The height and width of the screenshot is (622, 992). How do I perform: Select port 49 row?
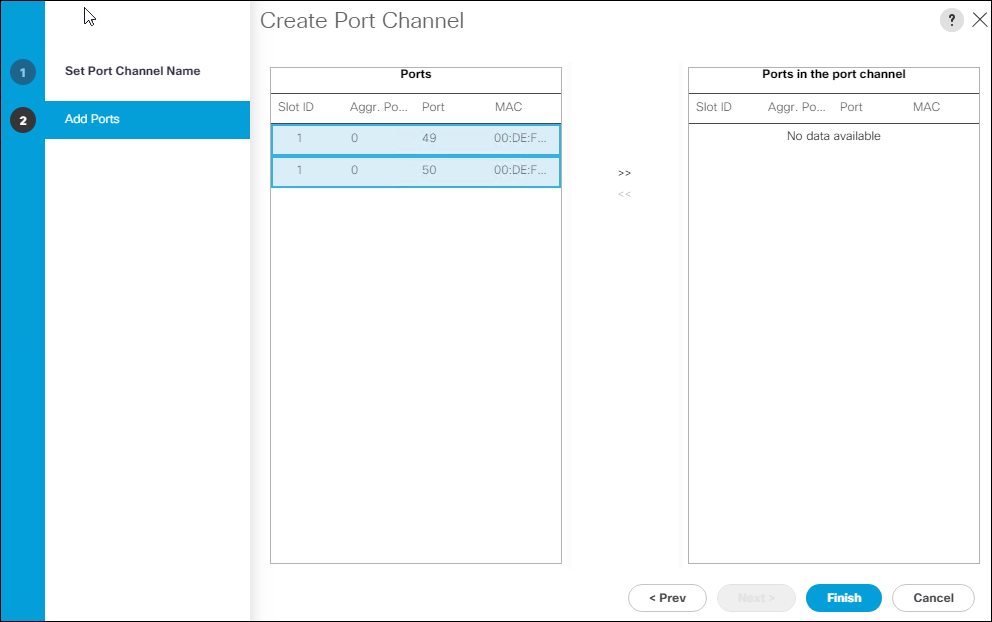click(x=416, y=140)
